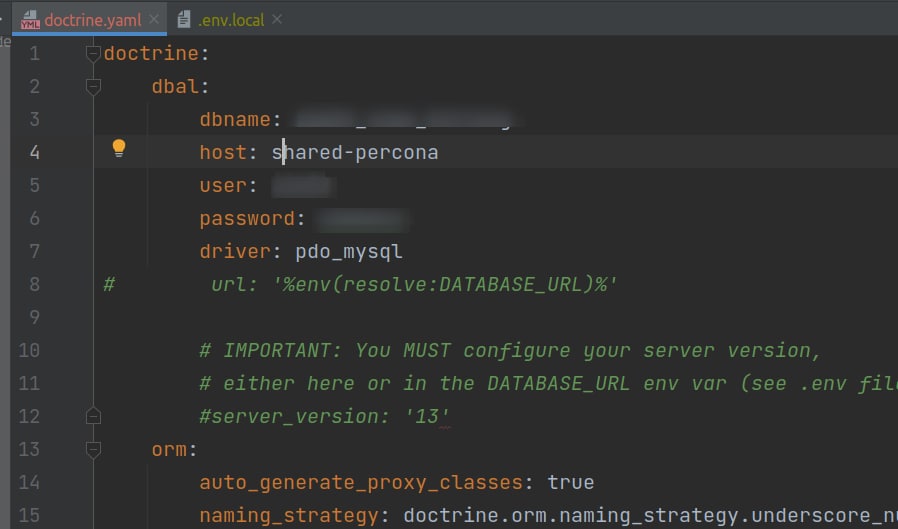
Task: Click the blurred dbname value
Action: tap(405, 119)
